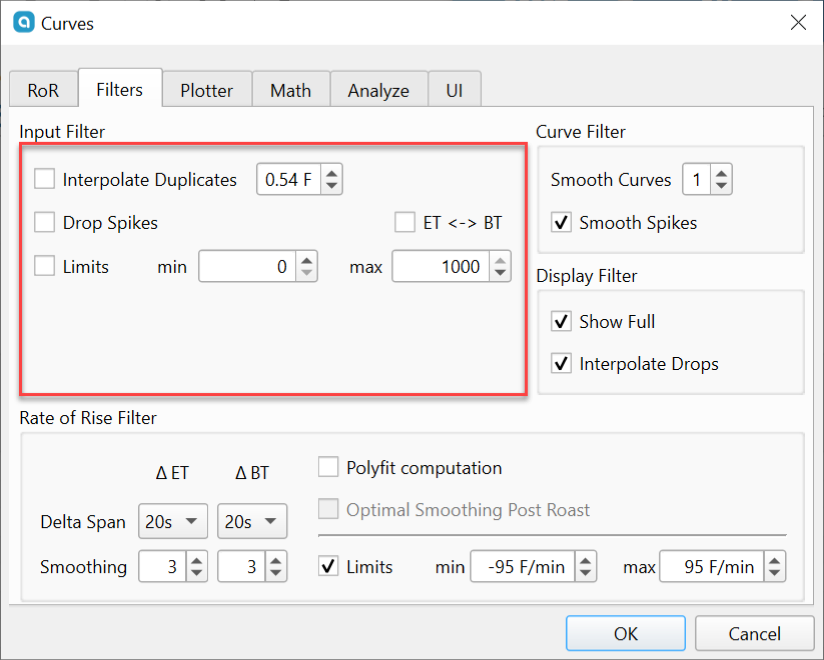This screenshot has height=660, width=824.
Task: Decrease Smooth Curves value with down arrow
Action: [722, 186]
